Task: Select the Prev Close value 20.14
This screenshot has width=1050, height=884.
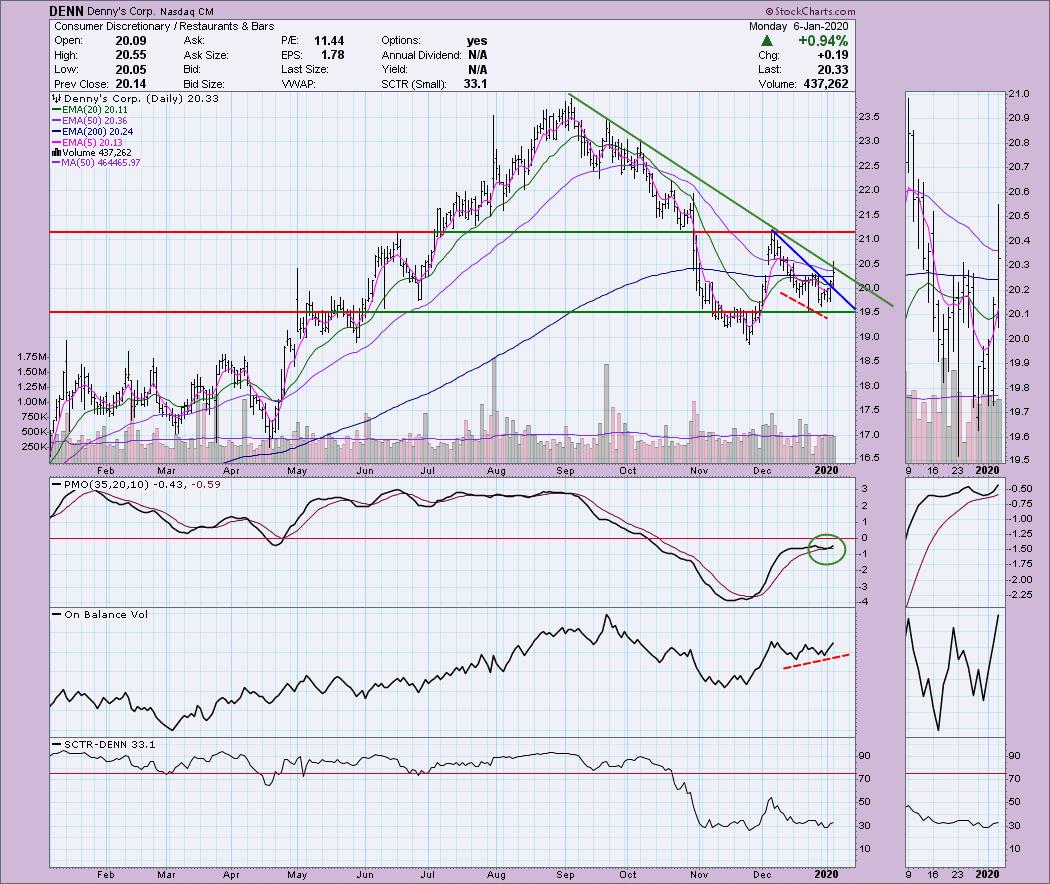Action: pyautogui.click(x=131, y=84)
